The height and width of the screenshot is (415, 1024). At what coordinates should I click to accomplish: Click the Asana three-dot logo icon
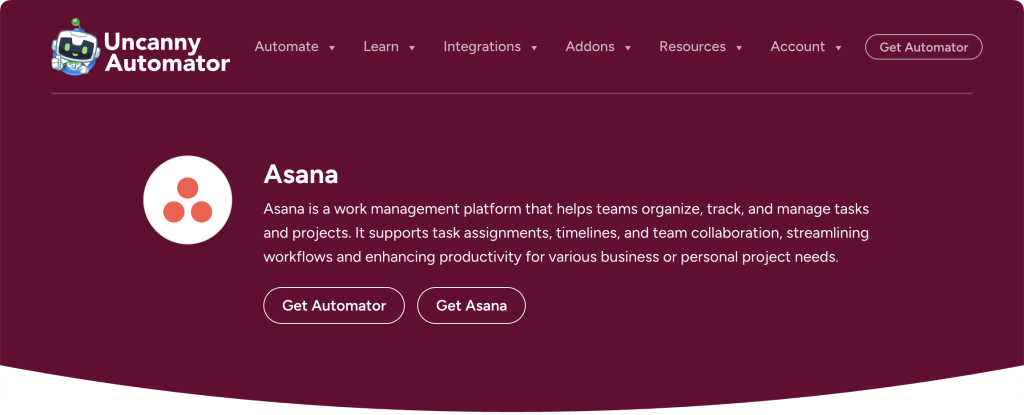click(x=188, y=200)
